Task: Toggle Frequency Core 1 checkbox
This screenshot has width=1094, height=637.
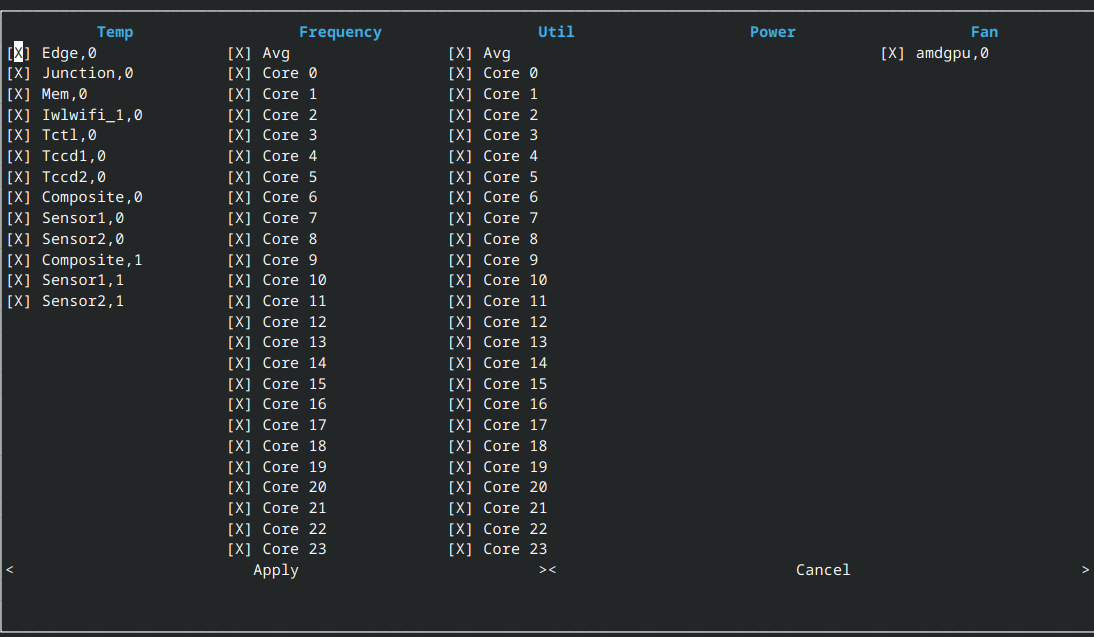Action: (239, 94)
